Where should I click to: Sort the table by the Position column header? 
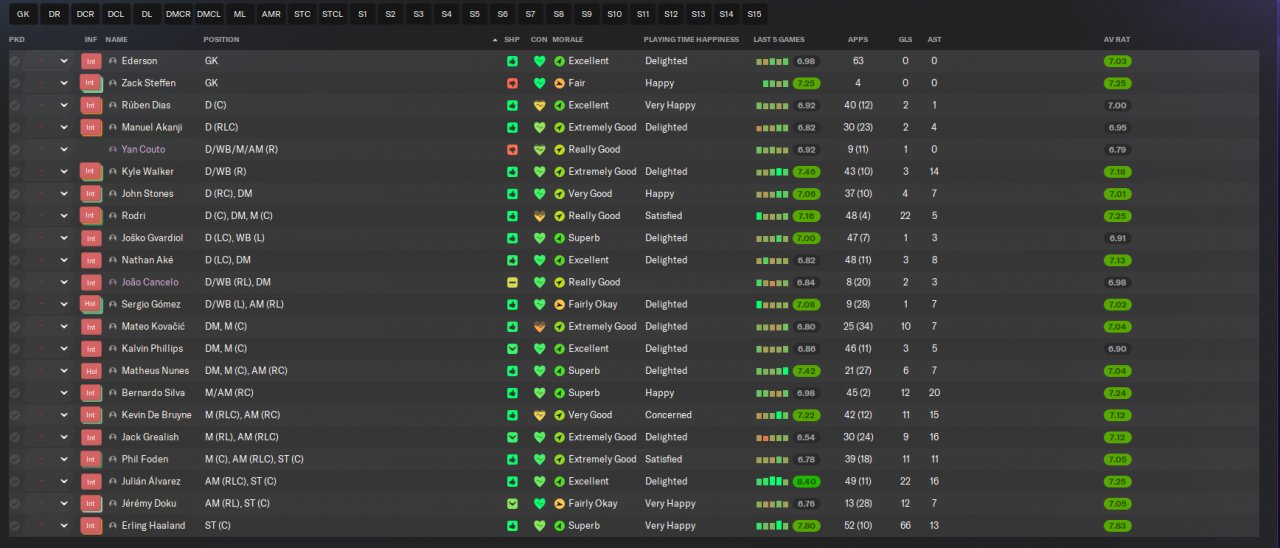pyautogui.click(x=221, y=39)
